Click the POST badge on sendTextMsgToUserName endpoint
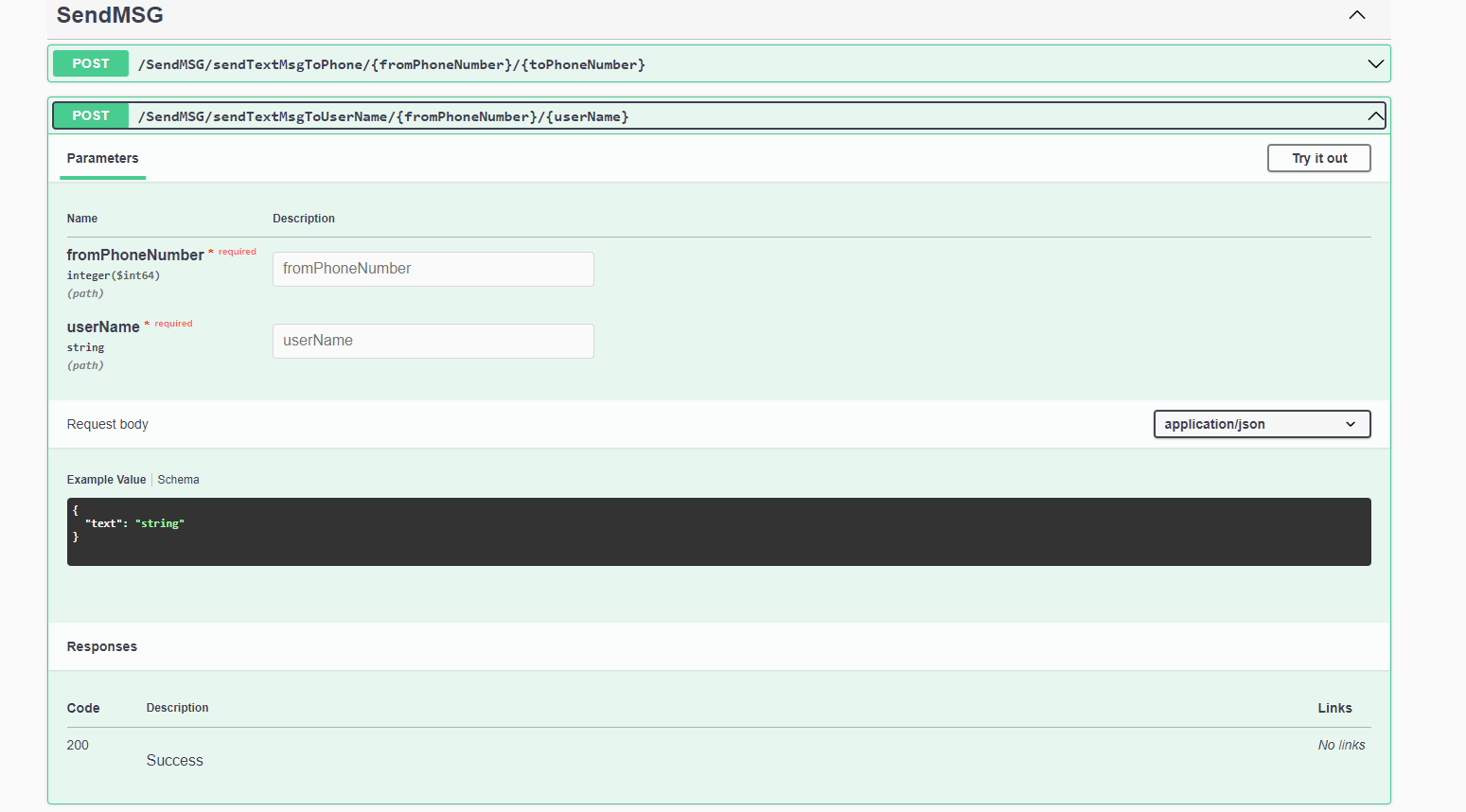1466x812 pixels. [90, 115]
